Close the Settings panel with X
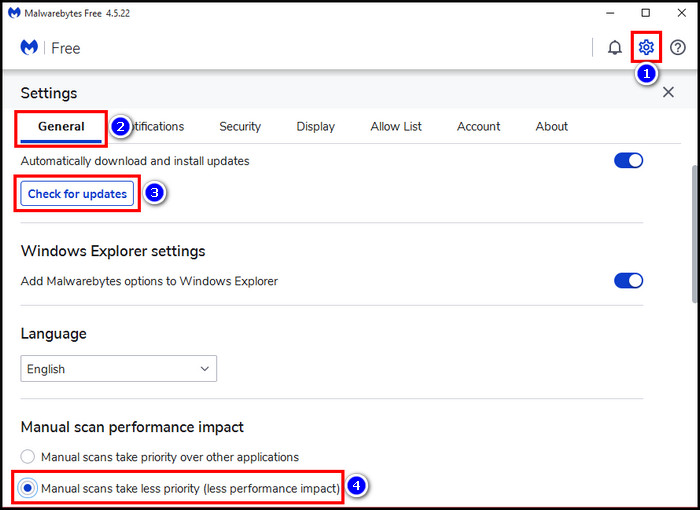The image size is (700, 510). tap(668, 92)
